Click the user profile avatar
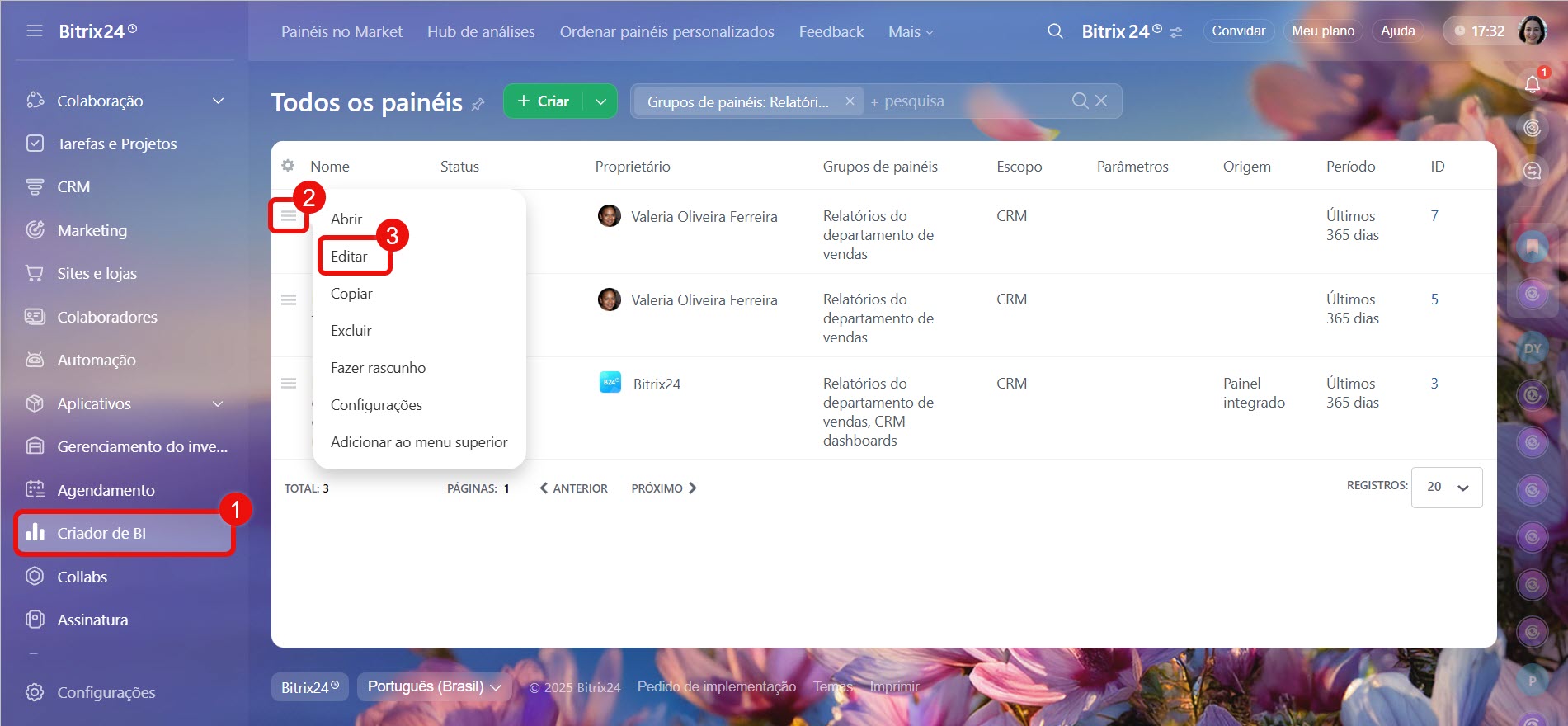The height and width of the screenshot is (726, 1568). coord(1532,31)
